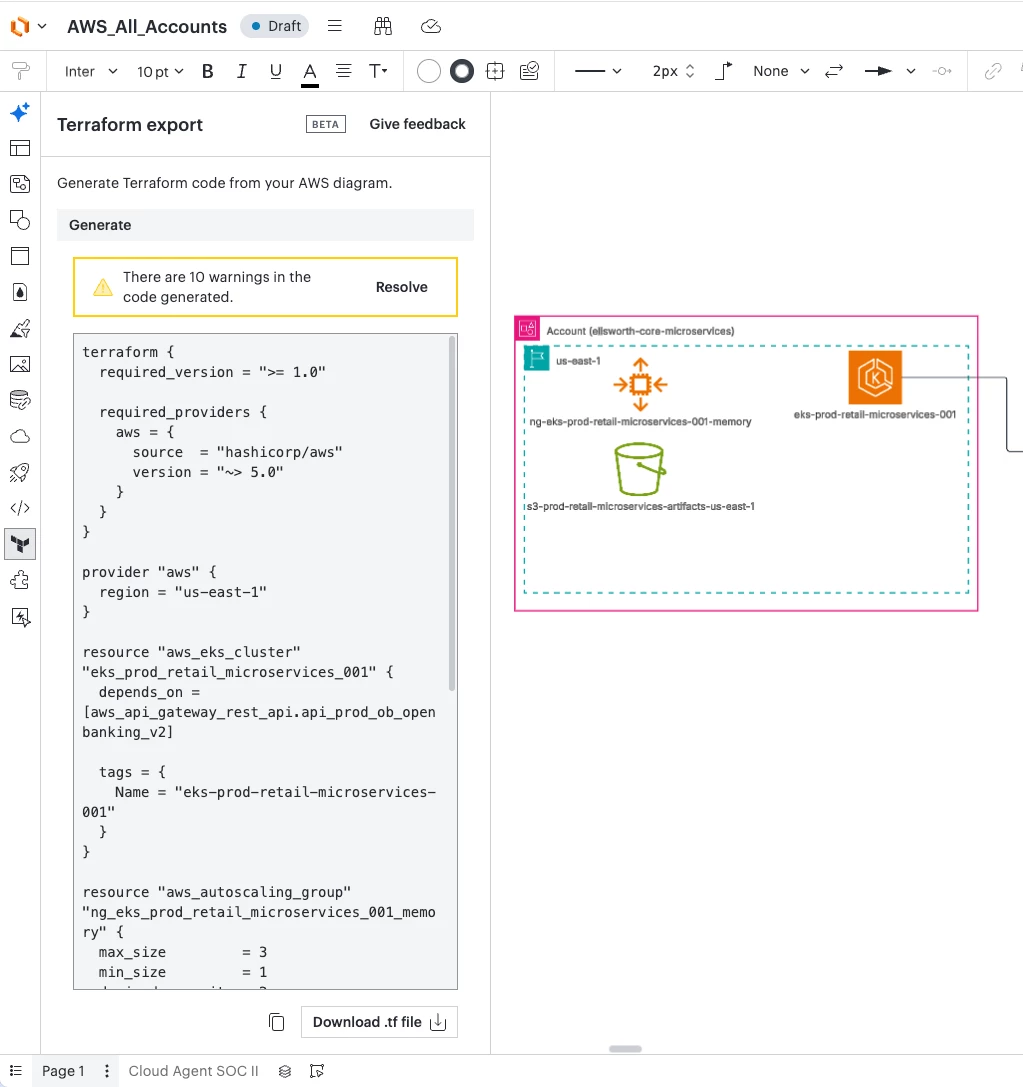Viewport: 1023px width, 1087px height.
Task: Open the containers panel in left sidebar
Action: (x=20, y=256)
